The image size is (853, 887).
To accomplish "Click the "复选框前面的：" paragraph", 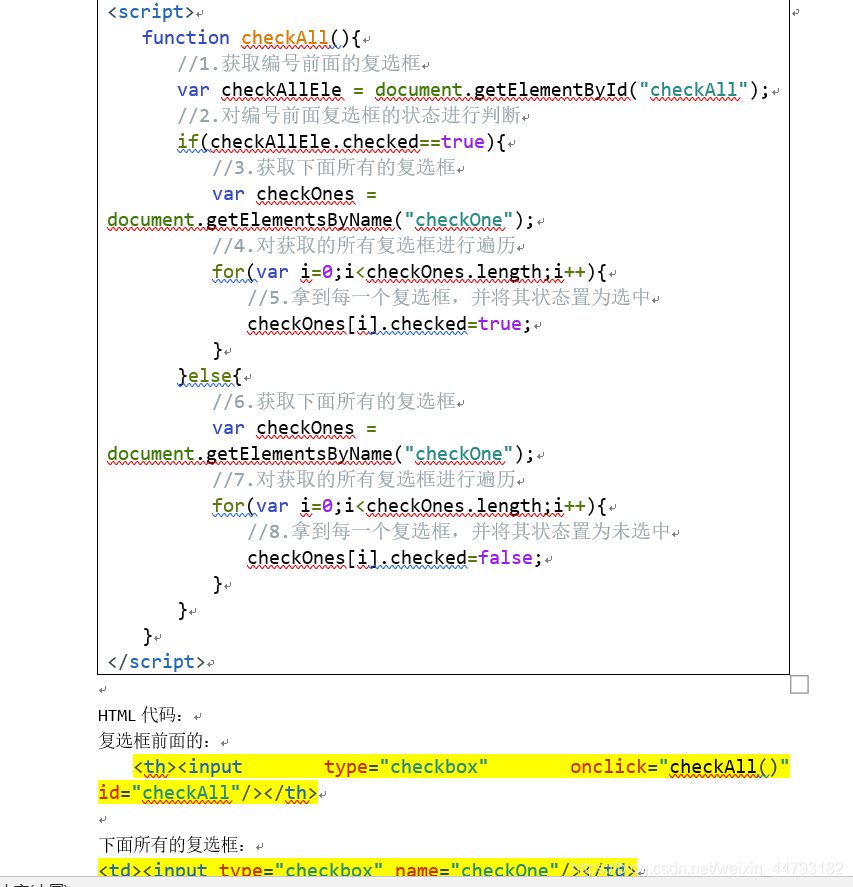I will (155, 740).
